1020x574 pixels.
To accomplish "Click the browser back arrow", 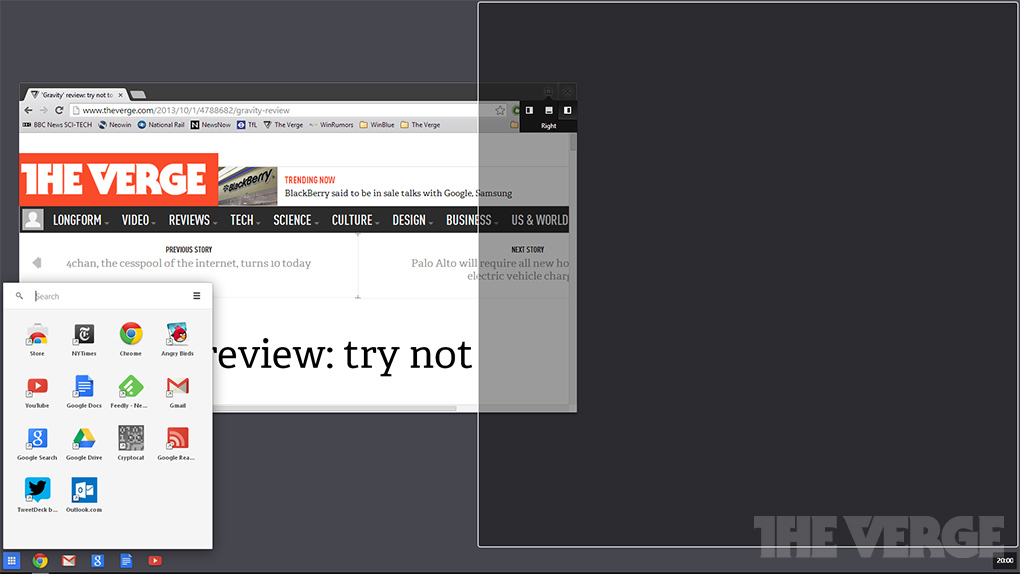I will coord(28,111).
